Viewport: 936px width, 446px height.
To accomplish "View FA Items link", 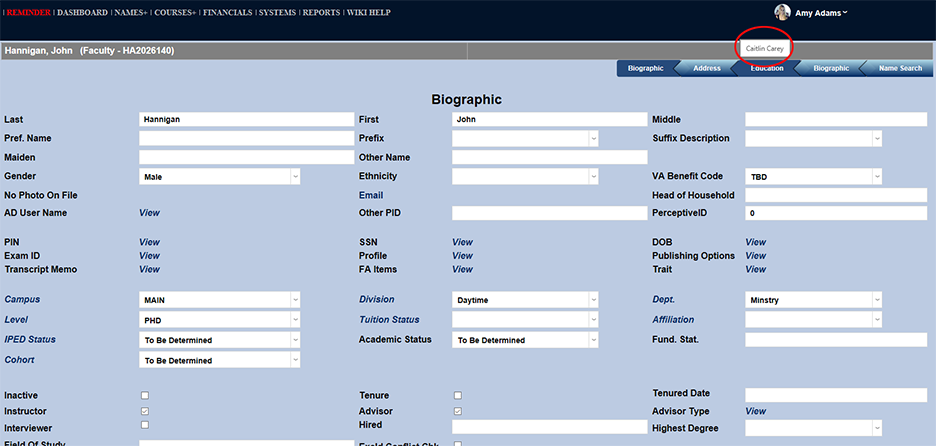I will pos(462,270).
